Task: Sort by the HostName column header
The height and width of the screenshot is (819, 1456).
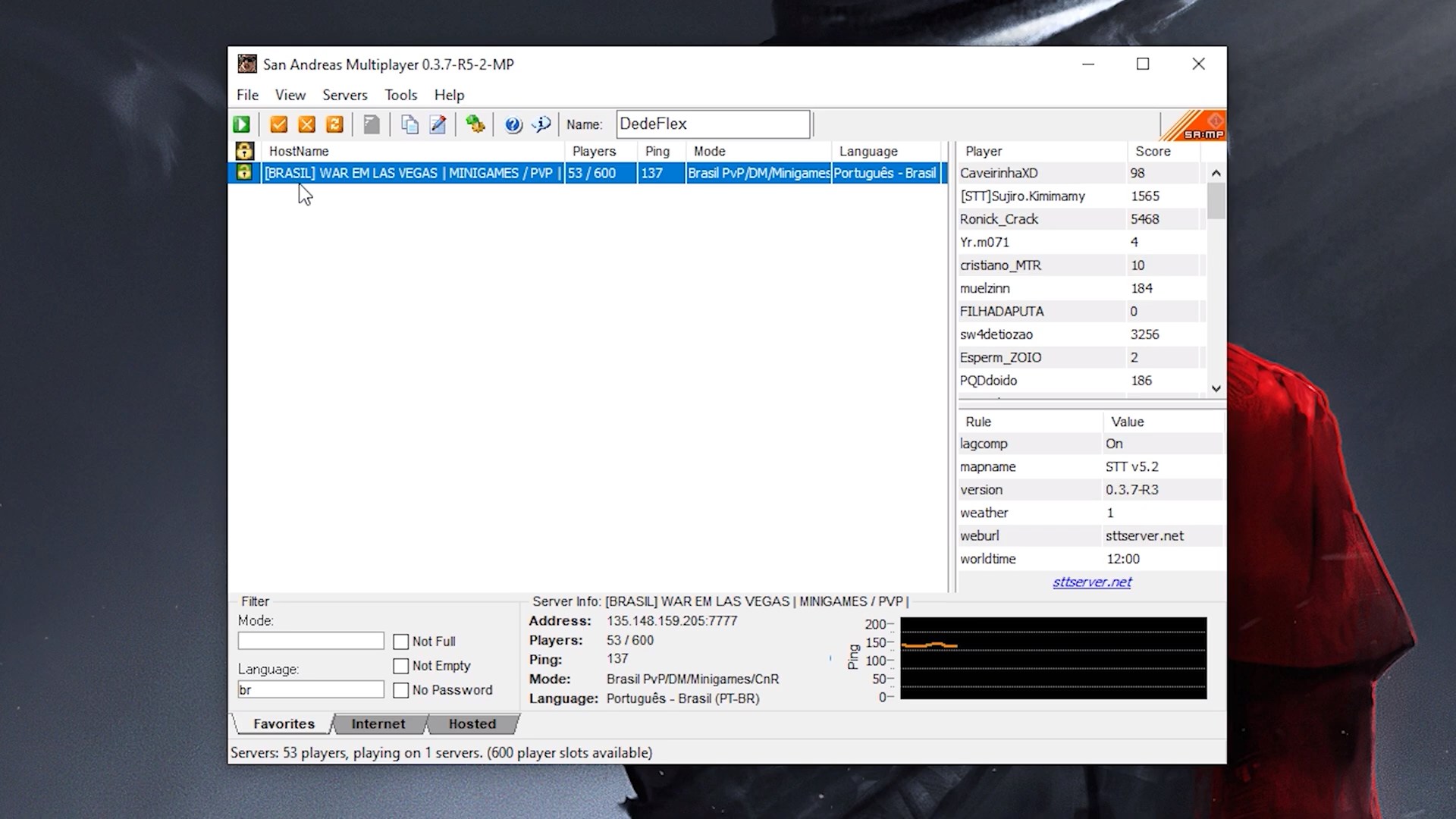Action: (x=413, y=151)
